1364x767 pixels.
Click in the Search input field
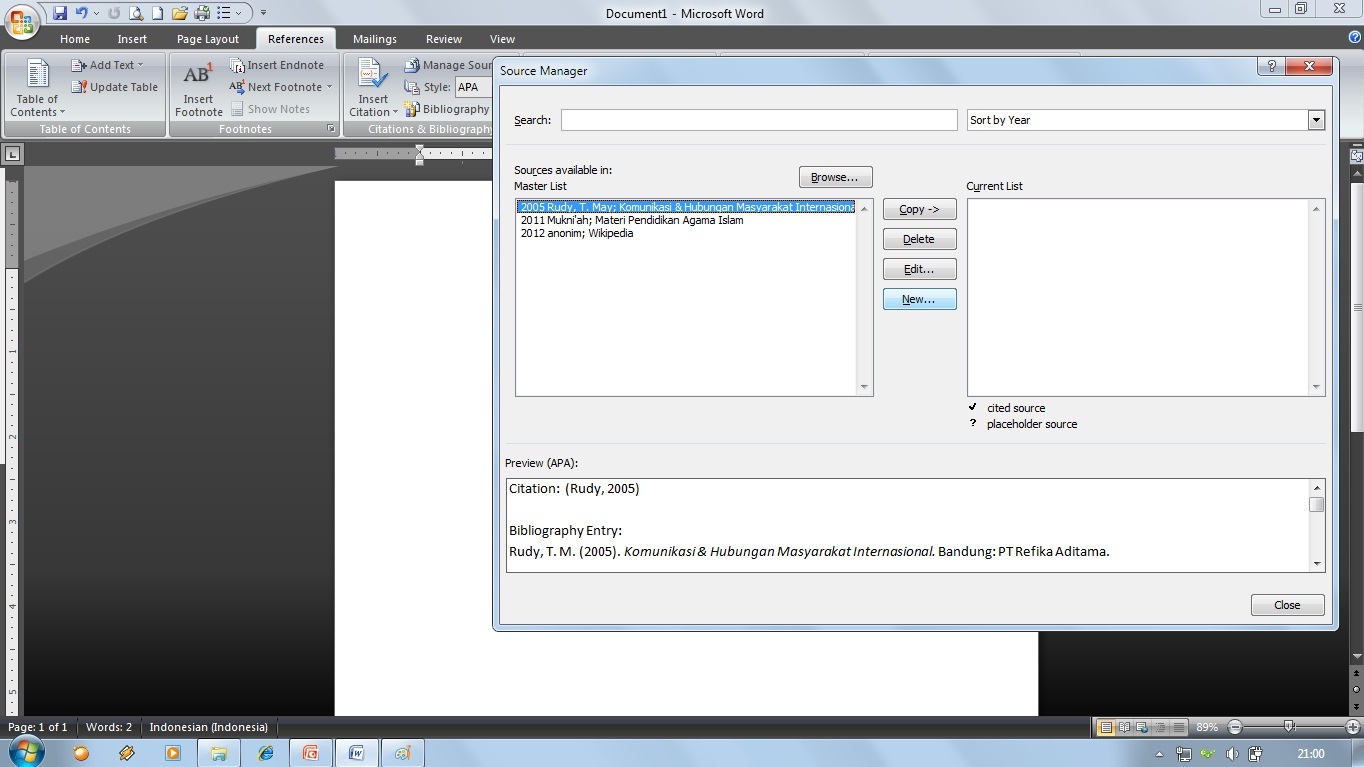(x=759, y=120)
